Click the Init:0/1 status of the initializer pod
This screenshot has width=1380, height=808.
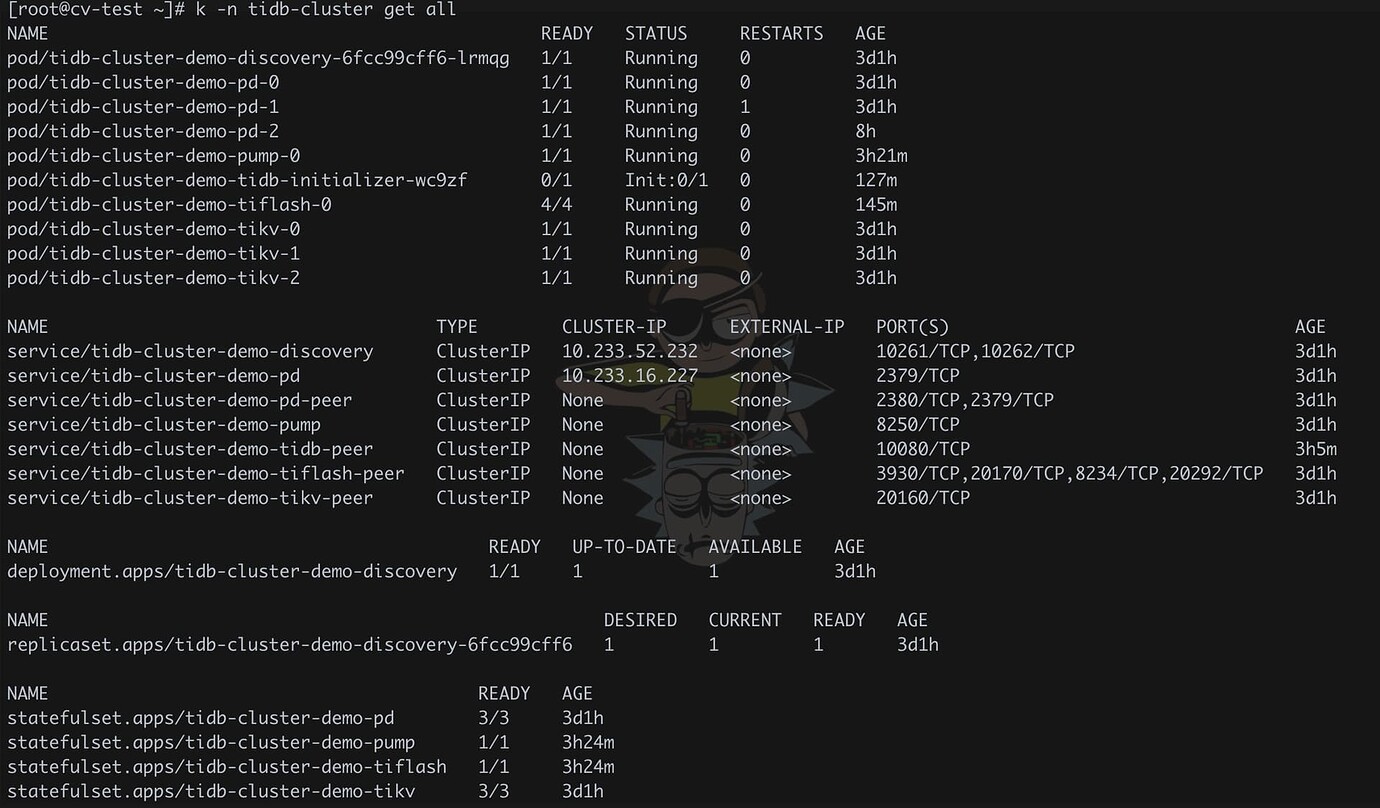pos(666,180)
